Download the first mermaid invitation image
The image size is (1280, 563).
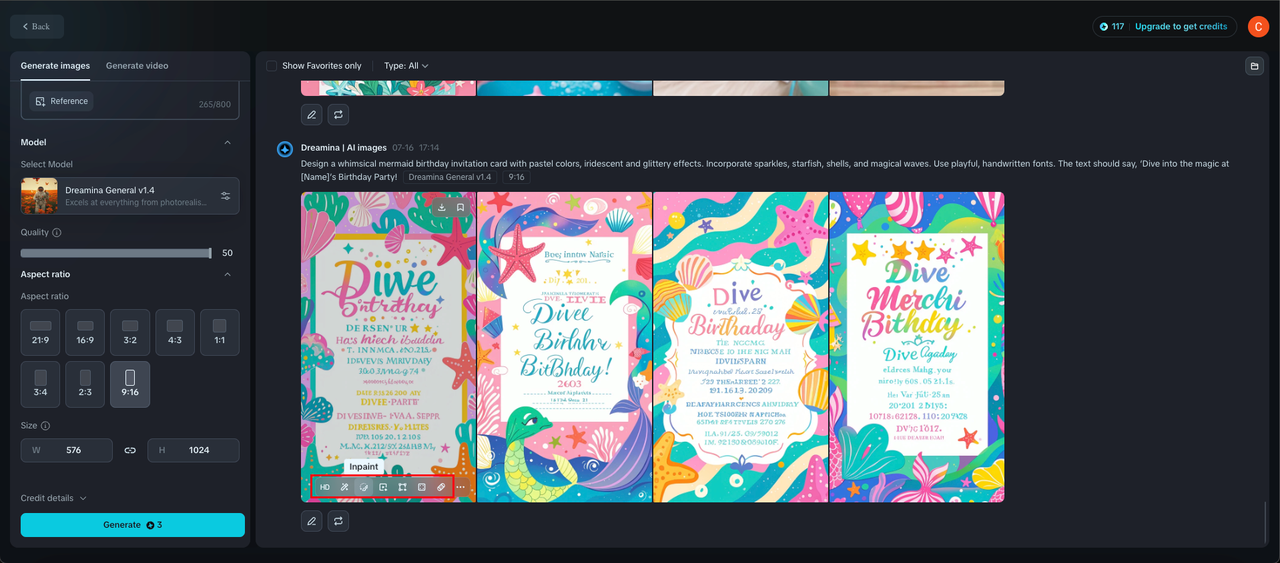[x=442, y=208]
